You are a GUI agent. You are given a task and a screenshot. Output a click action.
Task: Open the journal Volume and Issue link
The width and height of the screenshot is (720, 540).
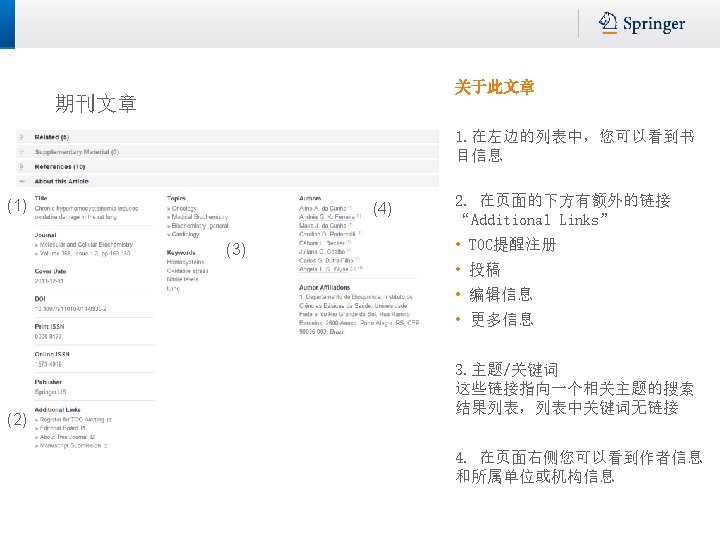tap(85, 253)
